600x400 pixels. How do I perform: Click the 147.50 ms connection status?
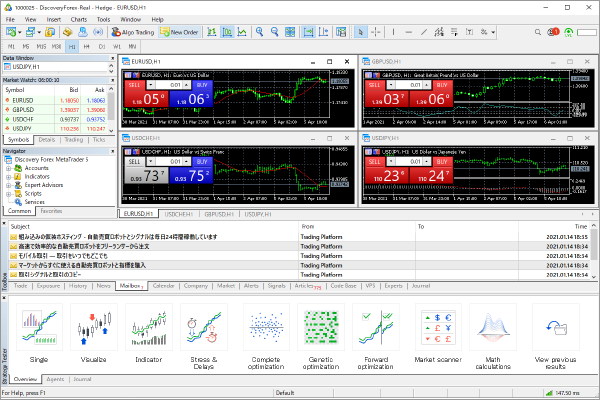tap(563, 393)
